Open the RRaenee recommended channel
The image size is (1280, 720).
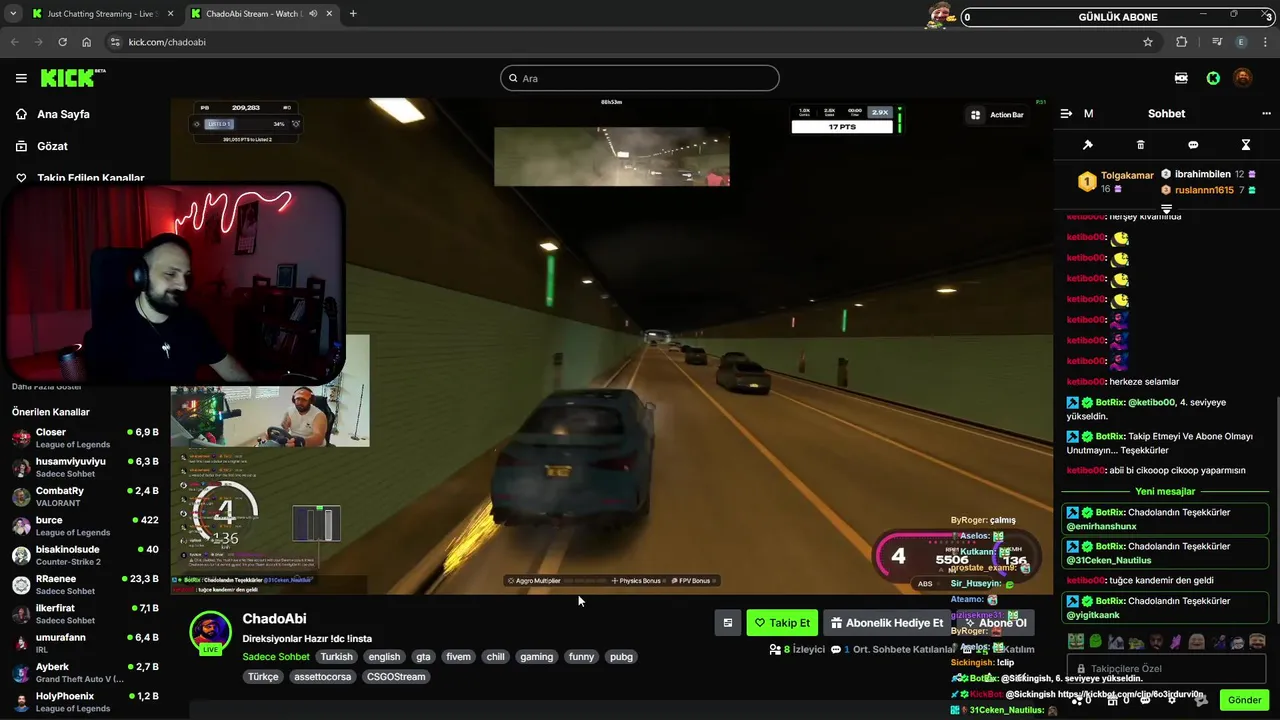click(85, 585)
